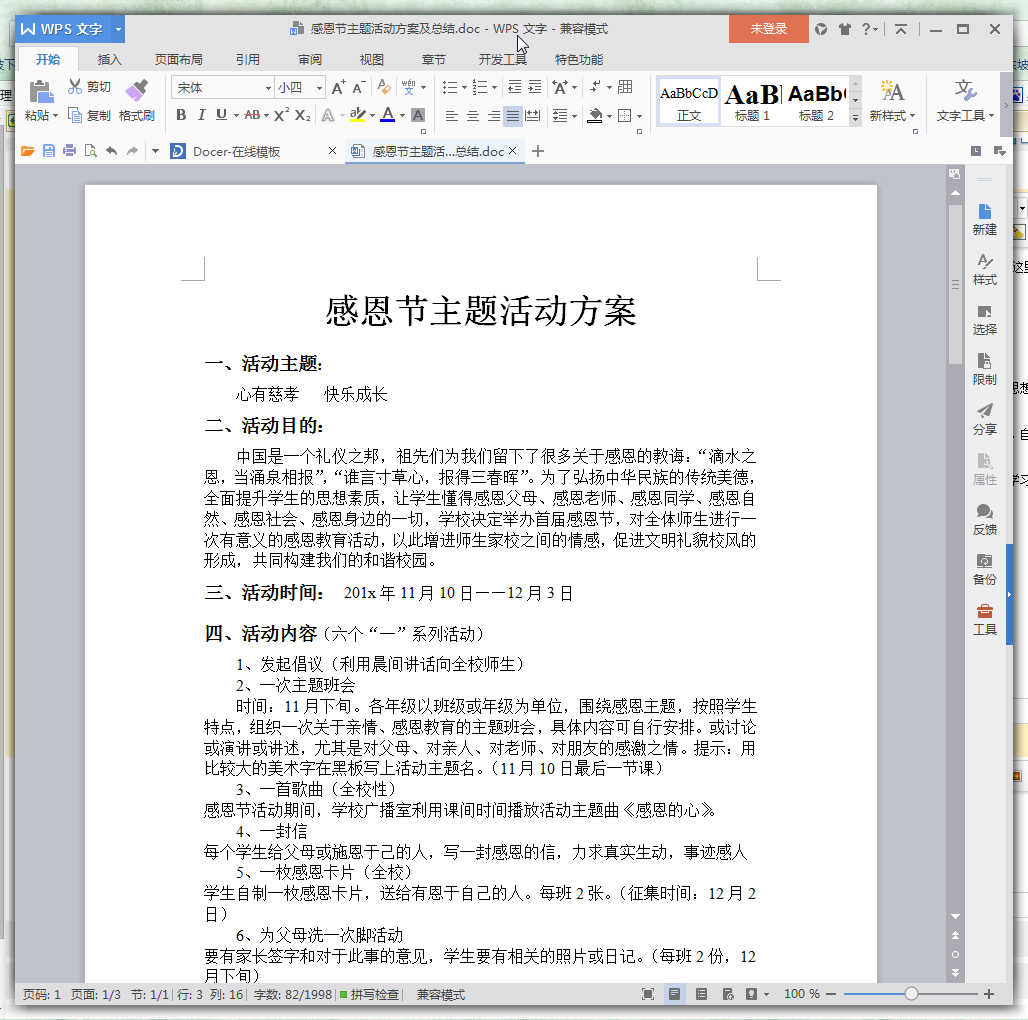Save document with the disk icon
Screen dimensions: 1028x1020
pyautogui.click(x=49, y=151)
